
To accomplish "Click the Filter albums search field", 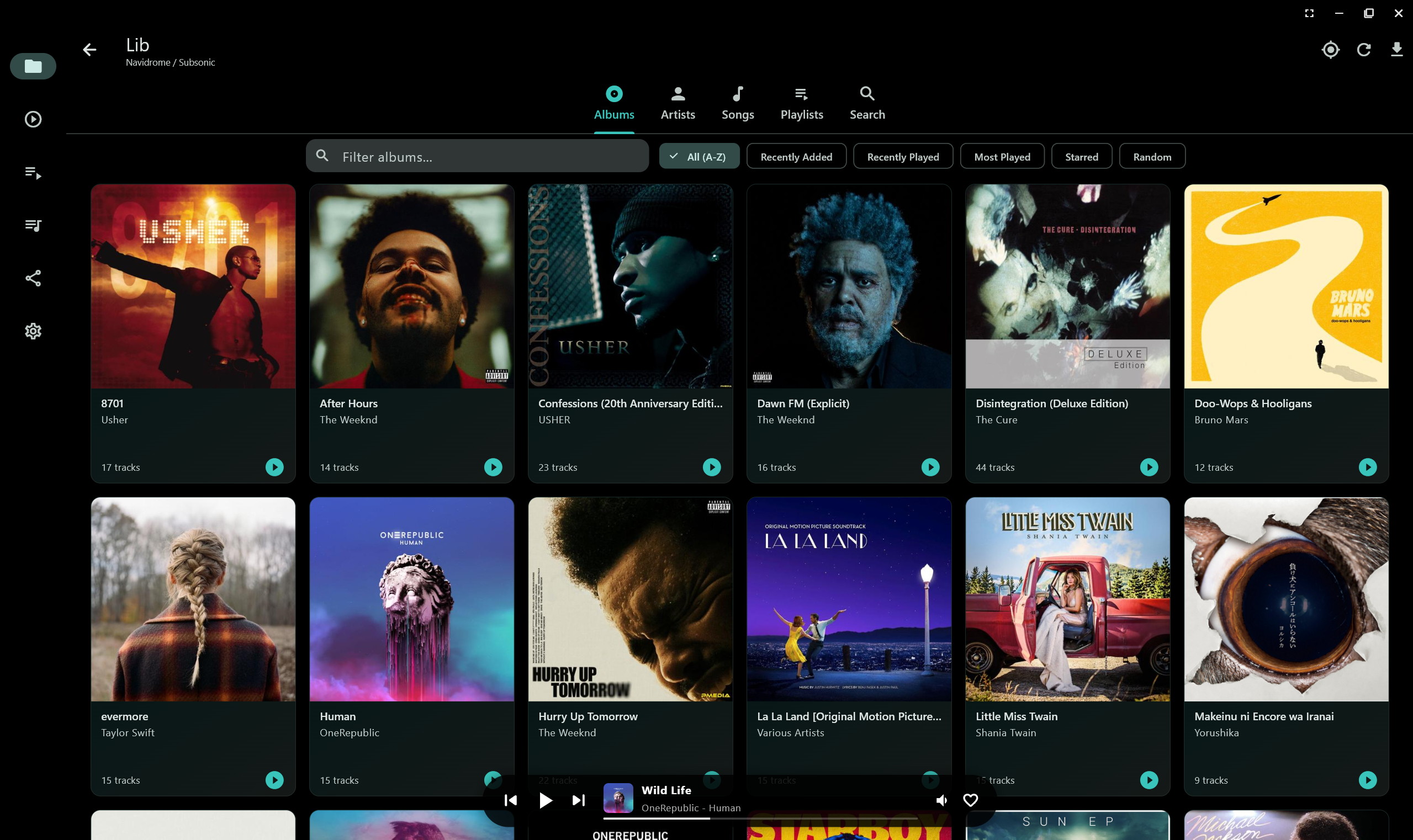I will (478, 156).
